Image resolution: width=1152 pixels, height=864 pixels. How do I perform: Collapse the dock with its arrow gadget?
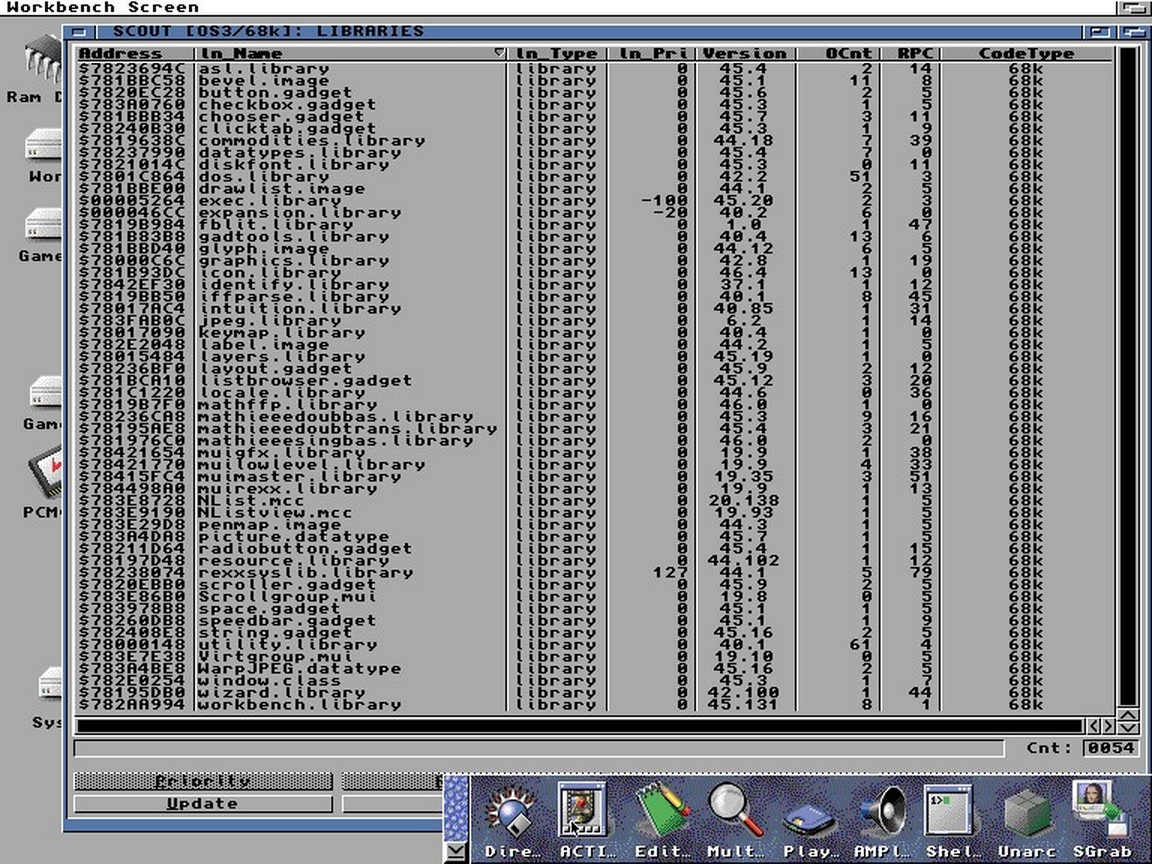[456, 852]
